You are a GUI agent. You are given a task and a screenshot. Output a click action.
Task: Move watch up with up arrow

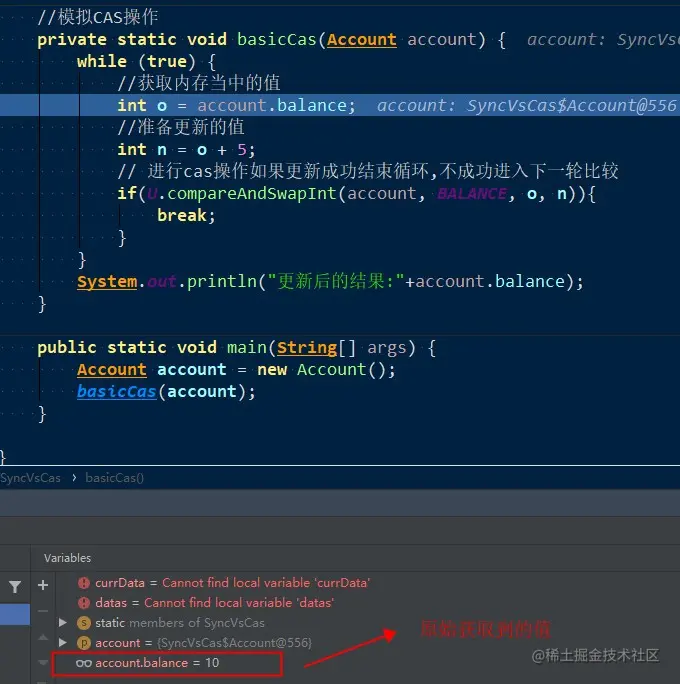[43, 637]
